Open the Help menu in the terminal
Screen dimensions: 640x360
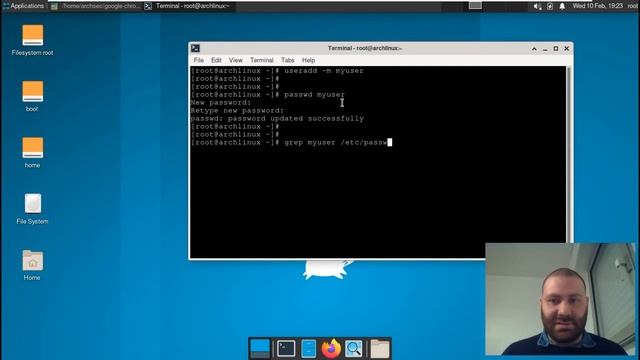pyautogui.click(x=308, y=60)
